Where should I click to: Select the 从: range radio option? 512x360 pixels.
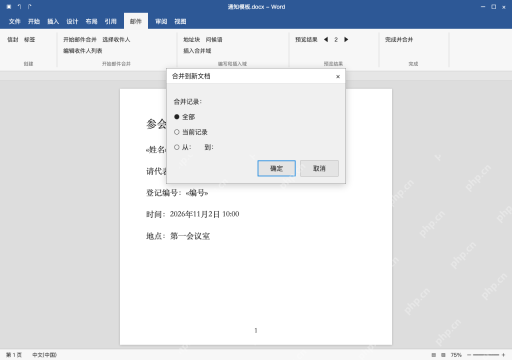click(183, 147)
